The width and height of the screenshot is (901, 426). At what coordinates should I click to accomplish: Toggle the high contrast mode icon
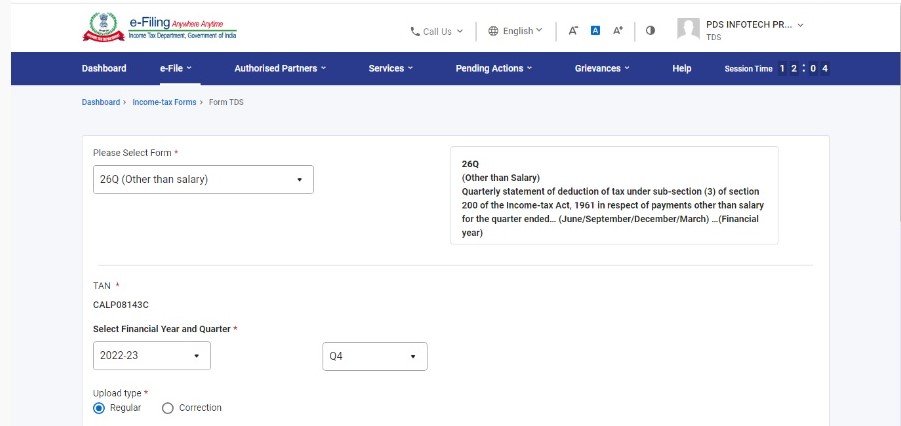pos(650,31)
